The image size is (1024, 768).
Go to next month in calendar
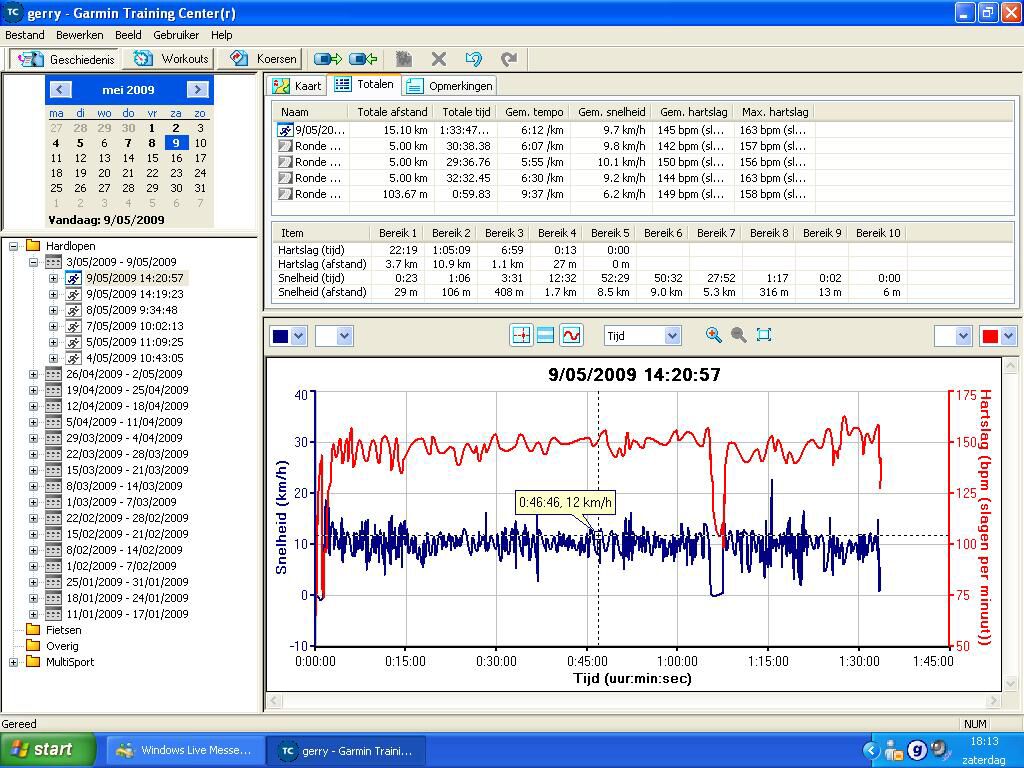click(x=197, y=89)
